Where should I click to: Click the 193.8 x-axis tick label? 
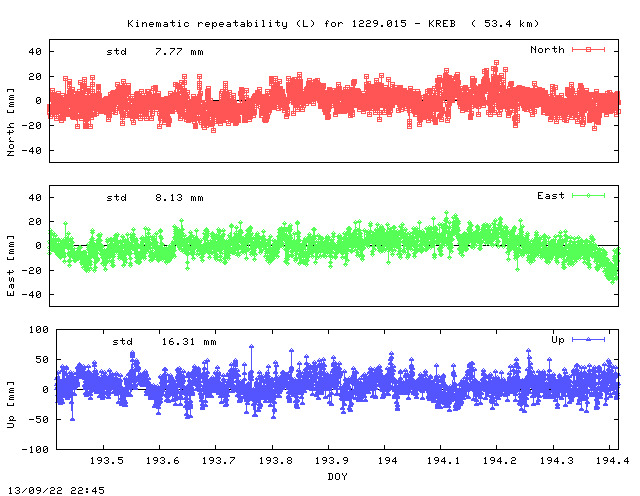(276, 461)
